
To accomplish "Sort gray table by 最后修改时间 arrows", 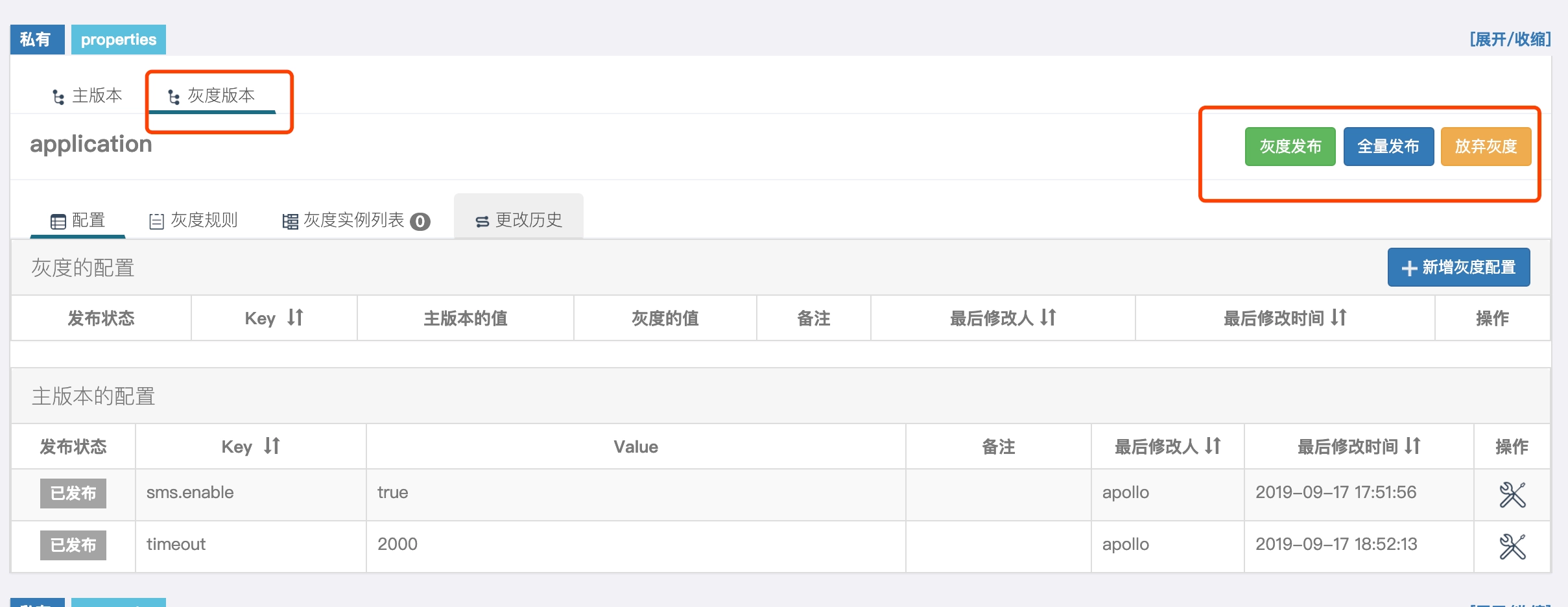I will [x=1339, y=317].
